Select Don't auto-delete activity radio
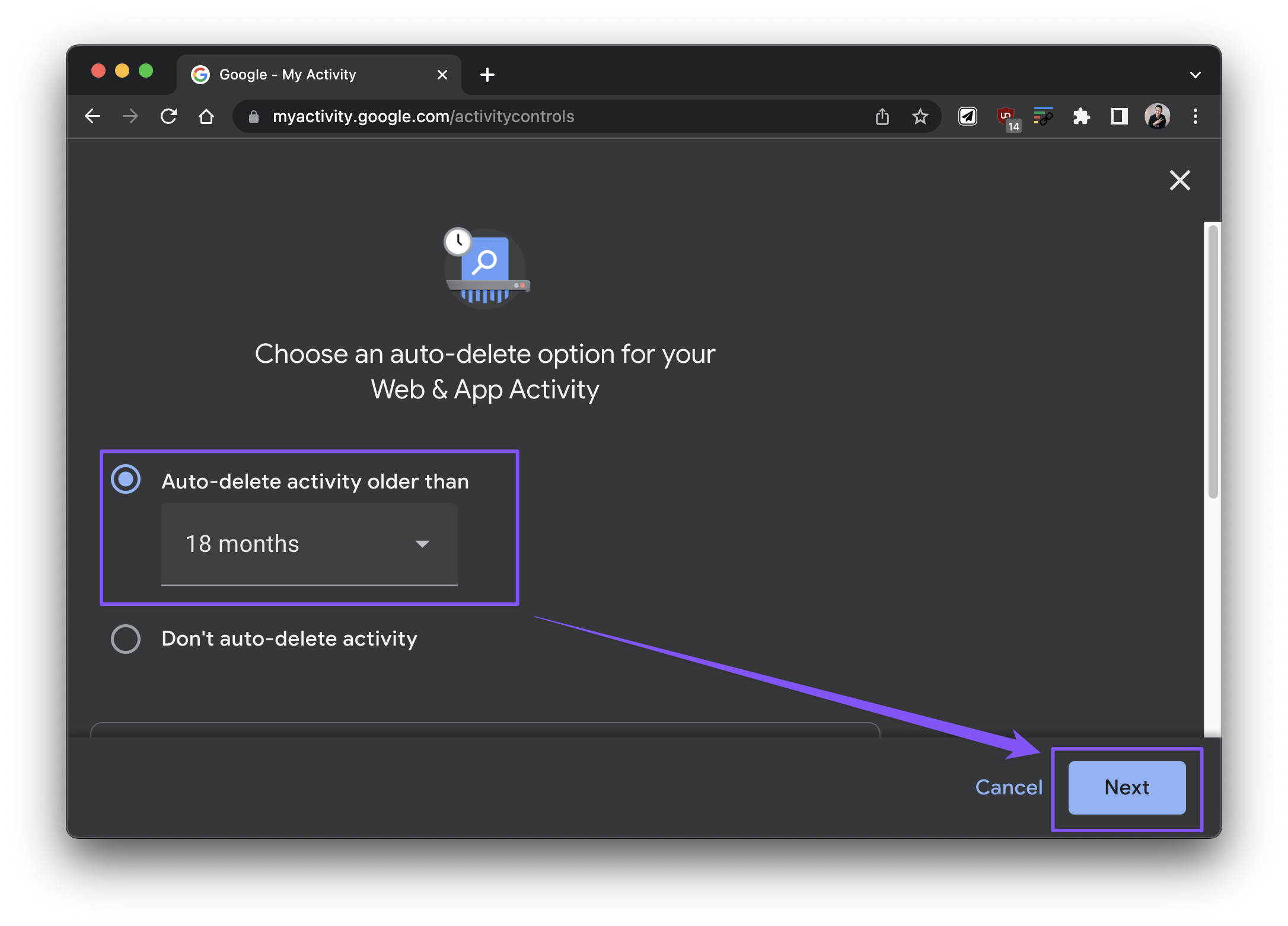 pos(126,639)
